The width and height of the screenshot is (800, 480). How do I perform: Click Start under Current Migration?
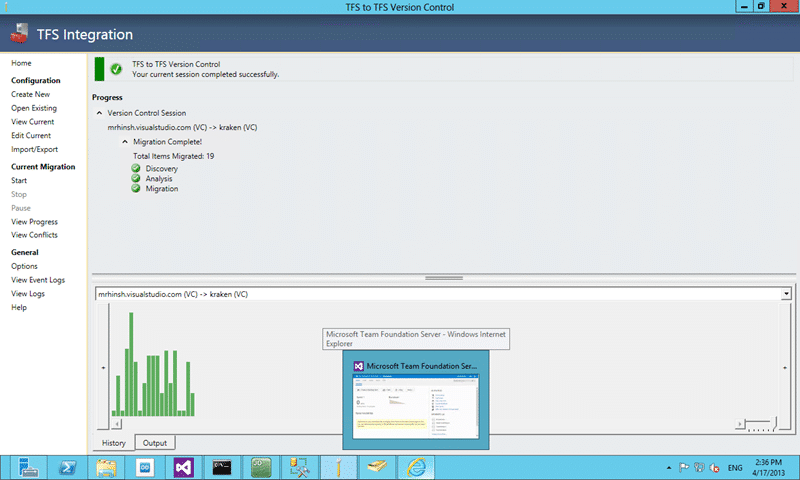19,180
